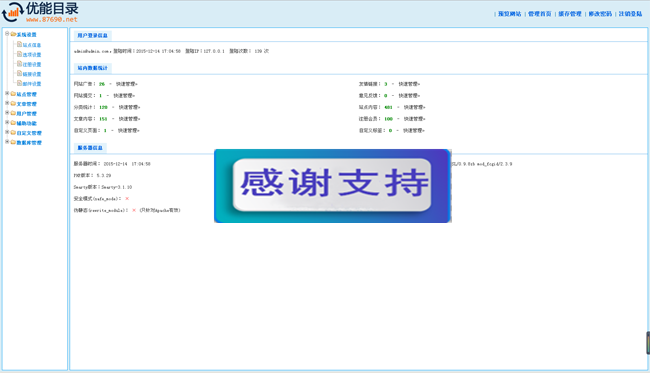650x373 pixels.
Task: Open 缓存管理 in the header
Action: (570, 14)
